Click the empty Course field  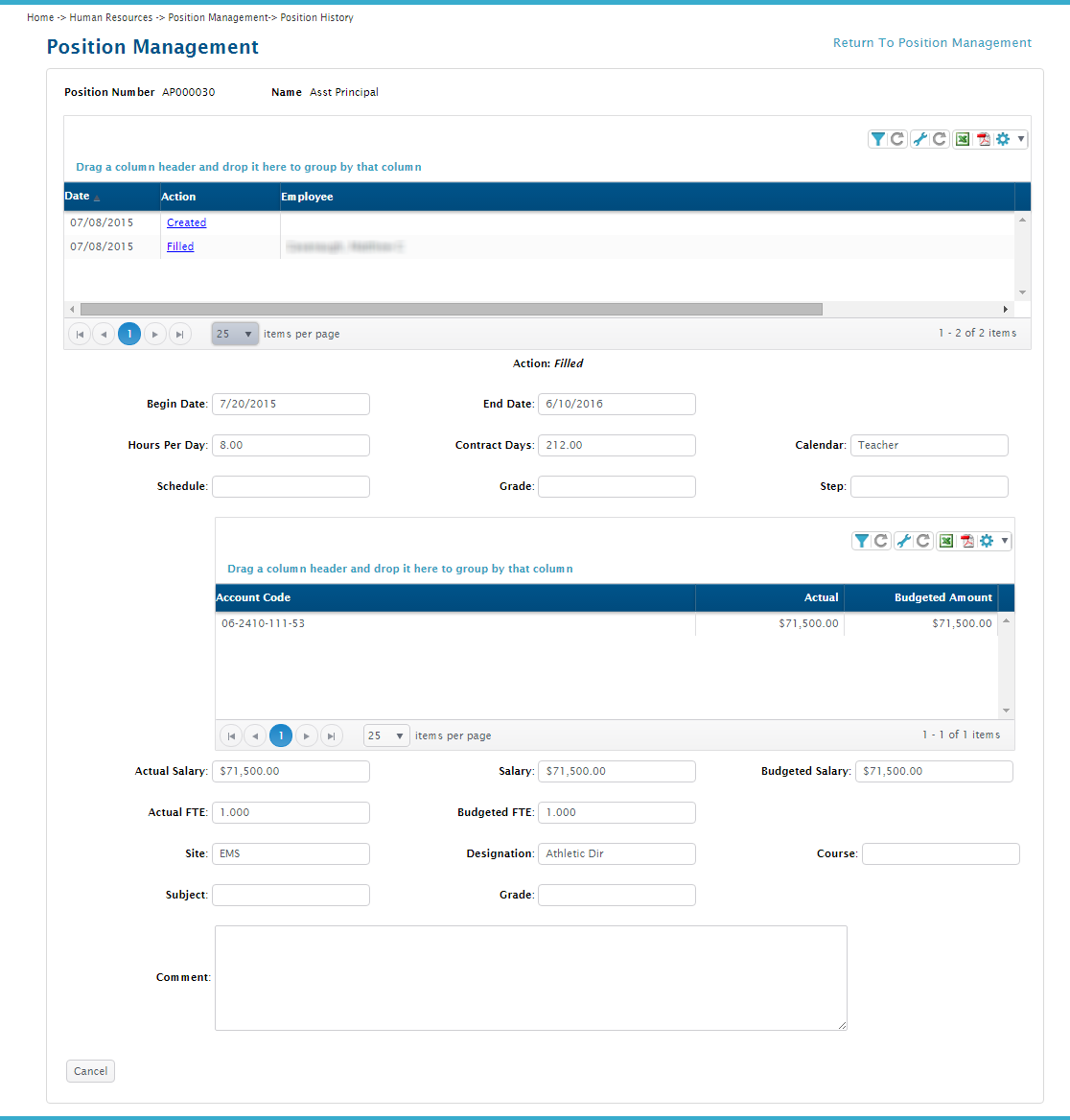click(x=941, y=854)
